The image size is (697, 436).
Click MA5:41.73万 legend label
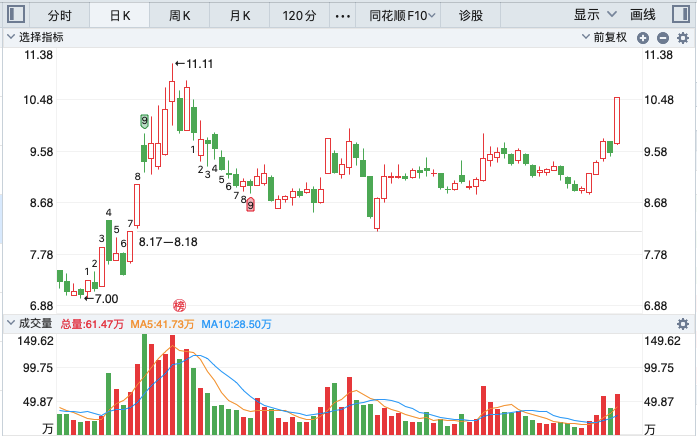[162, 324]
